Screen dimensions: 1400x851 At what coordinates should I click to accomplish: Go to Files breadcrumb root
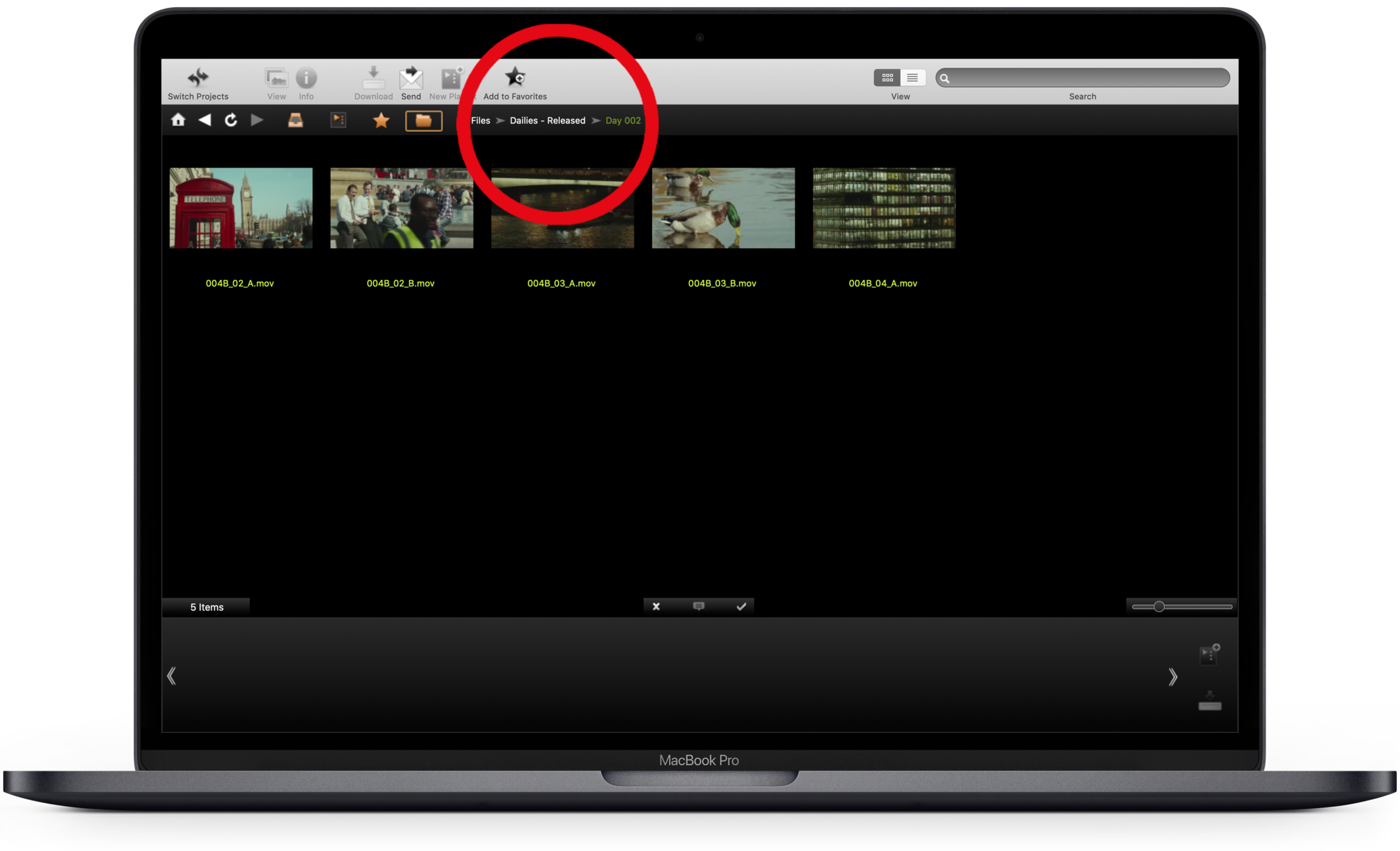481,121
